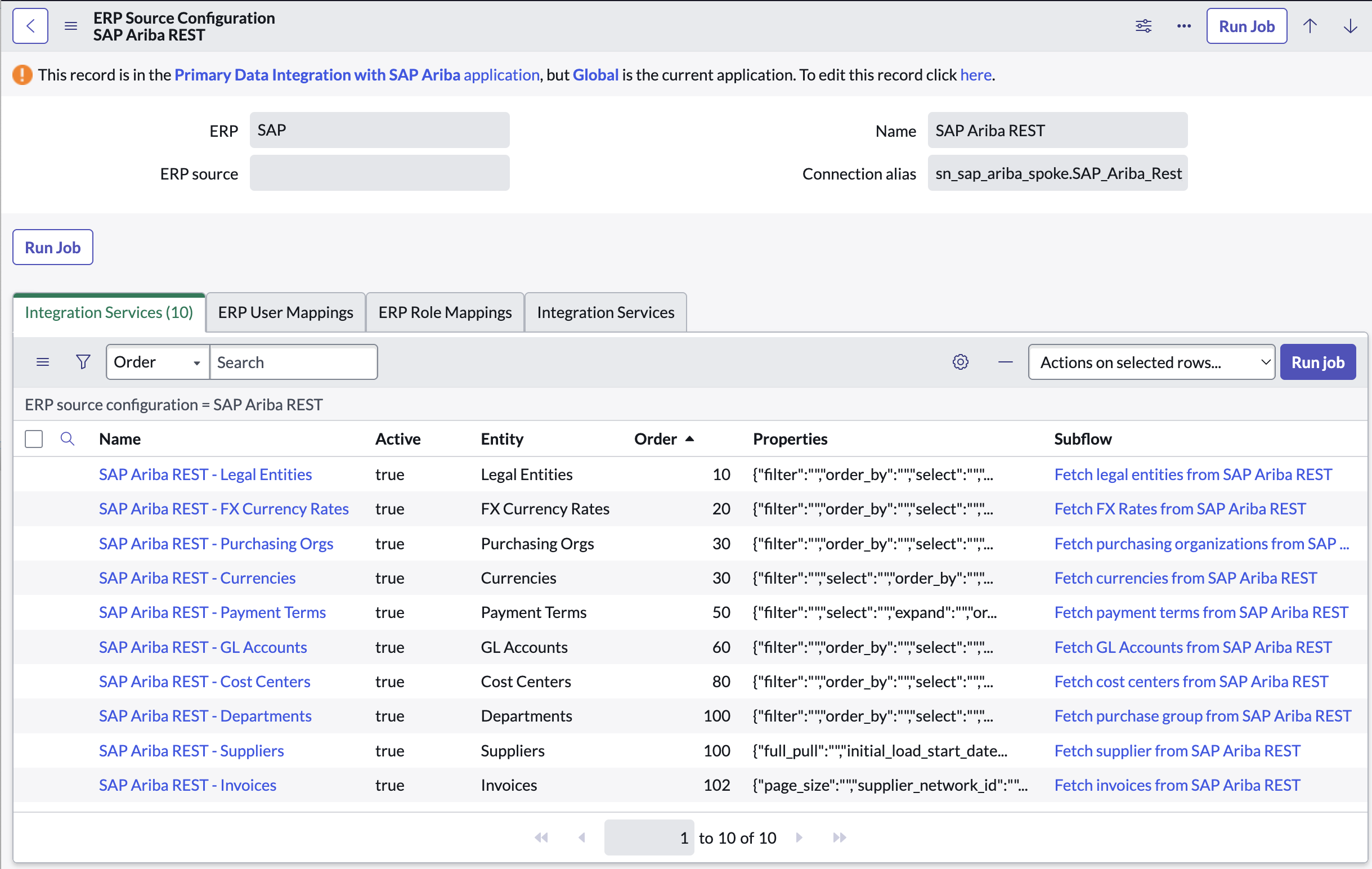1372x869 pixels.
Task: Select all rows checkbox in list header
Action: pyautogui.click(x=34, y=439)
